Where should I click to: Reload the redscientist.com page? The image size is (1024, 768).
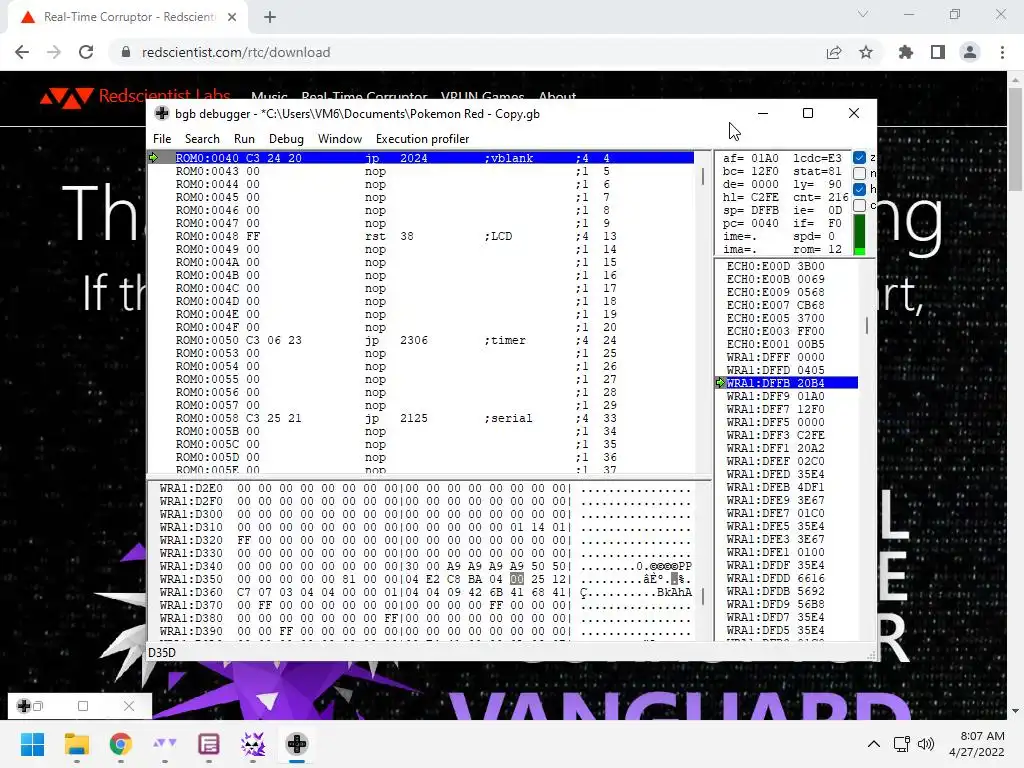point(86,52)
